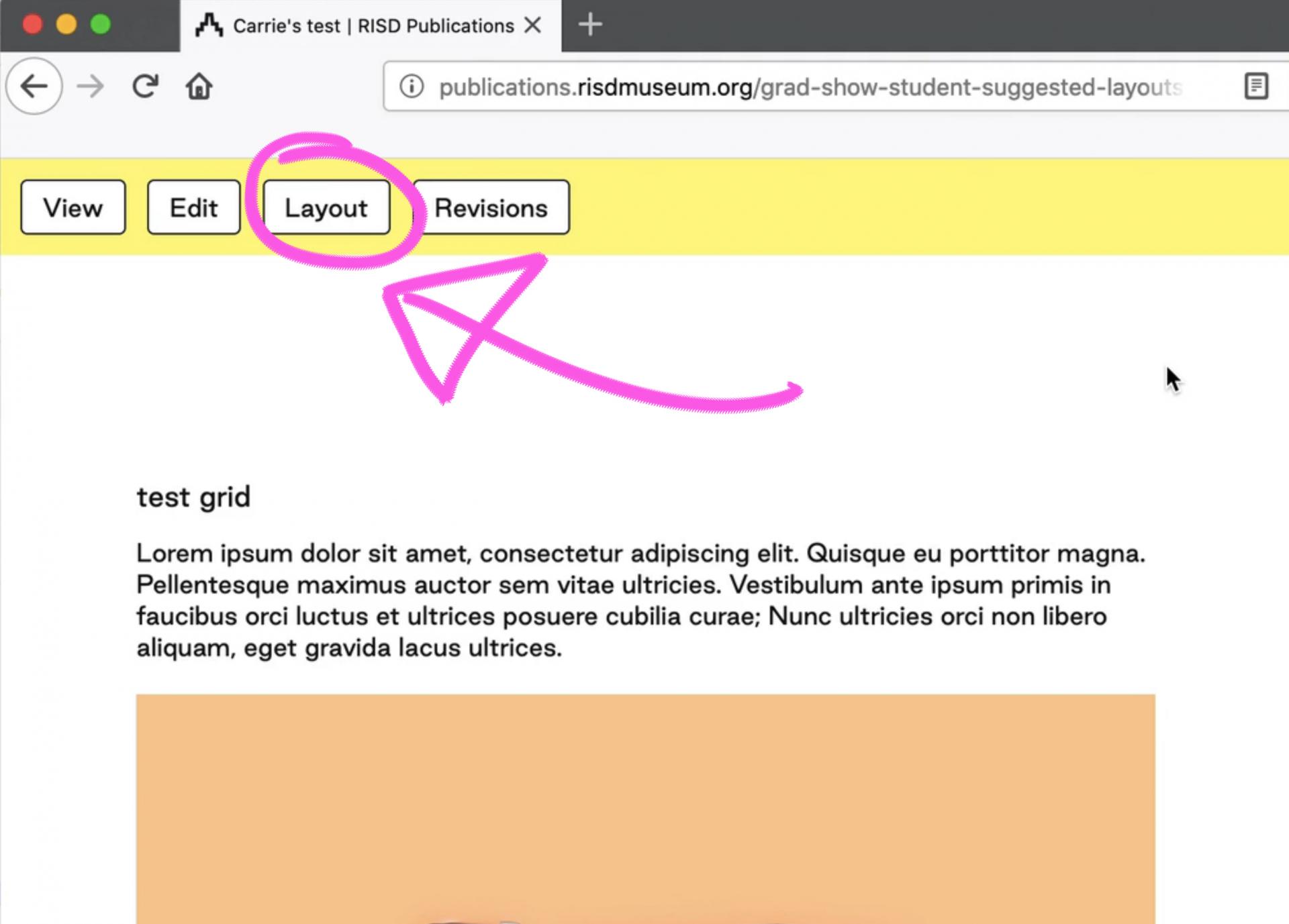Viewport: 1289px width, 924px height.
Task: Click the Layout tab button
Action: [326, 207]
